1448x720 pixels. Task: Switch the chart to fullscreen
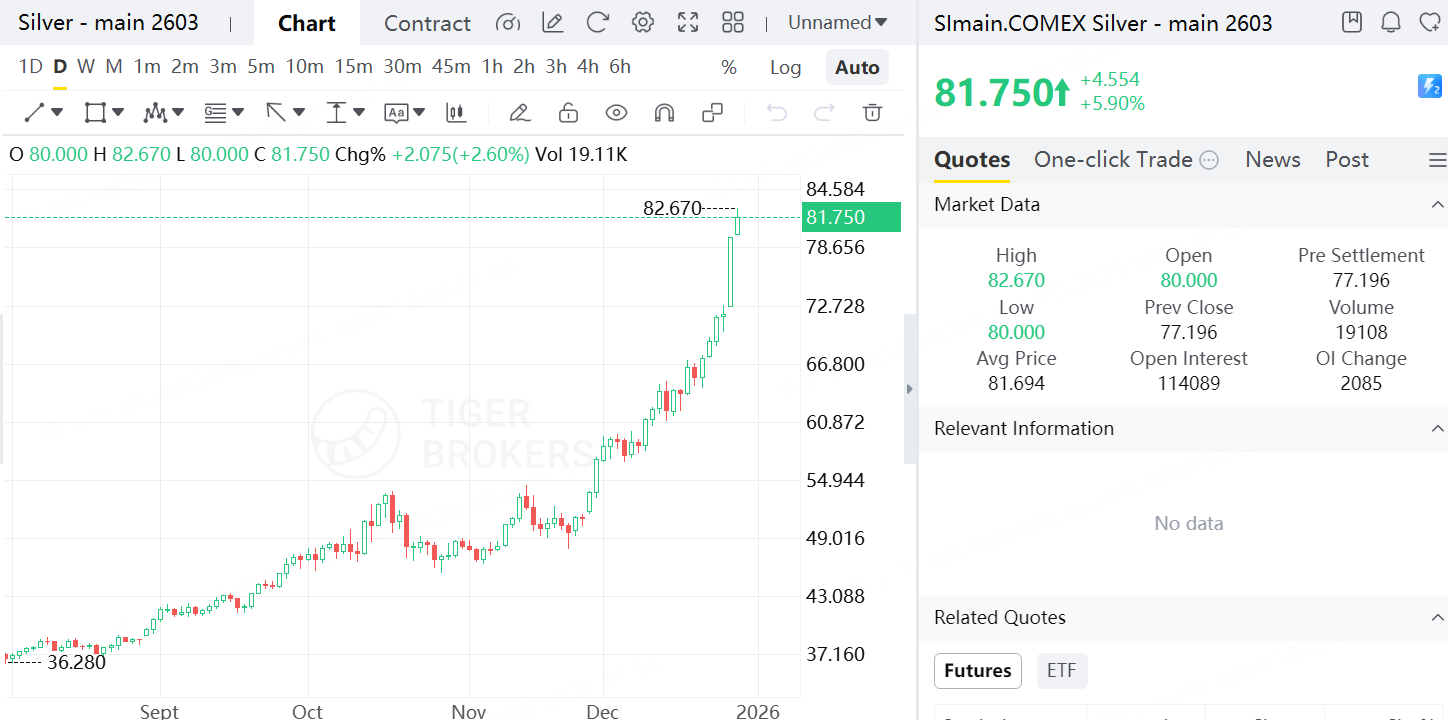[x=688, y=23]
